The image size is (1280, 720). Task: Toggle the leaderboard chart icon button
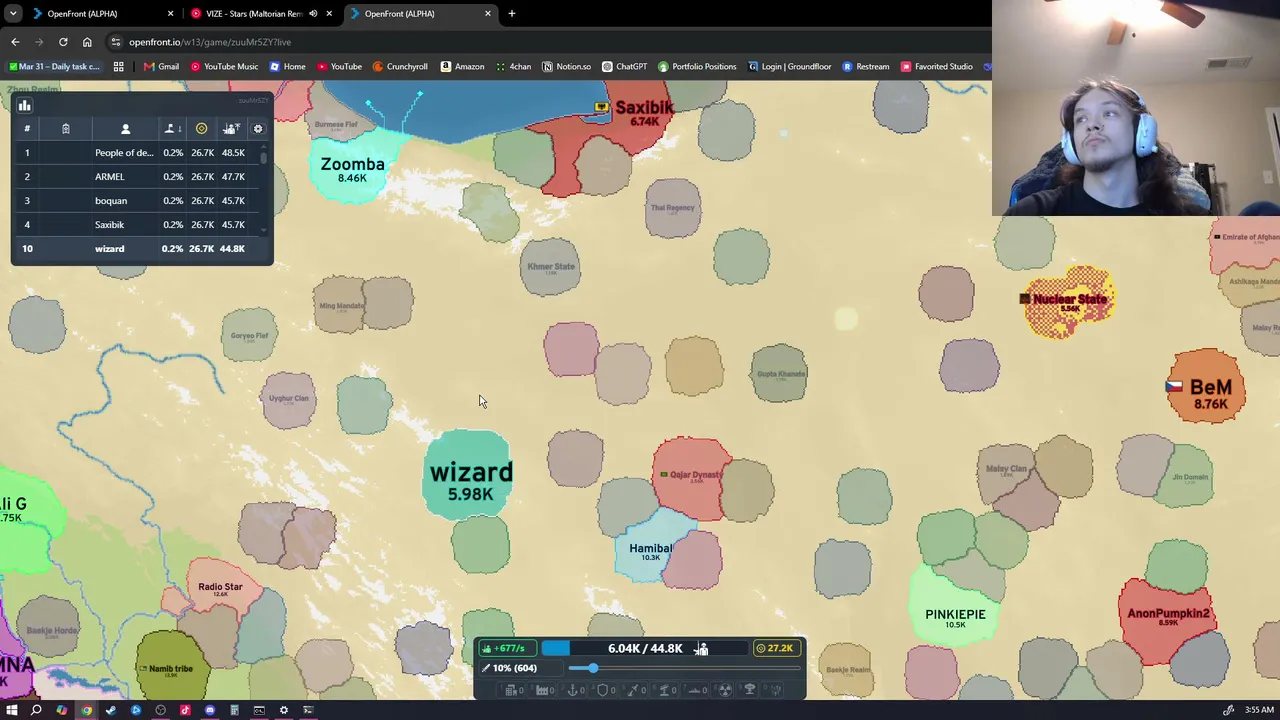click(24, 105)
